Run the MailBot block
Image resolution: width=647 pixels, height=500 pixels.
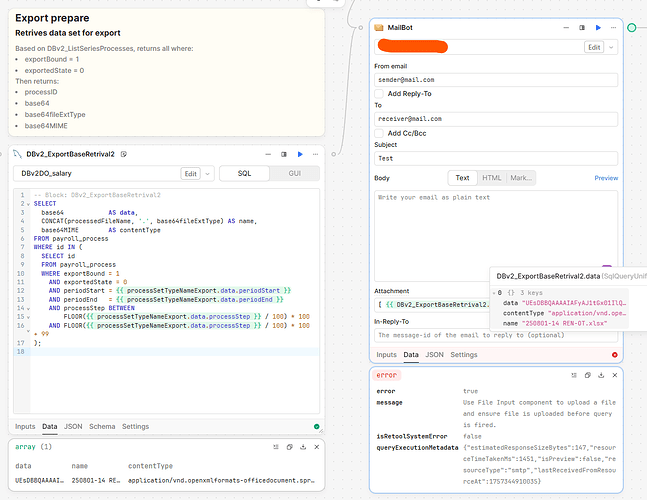point(598,28)
